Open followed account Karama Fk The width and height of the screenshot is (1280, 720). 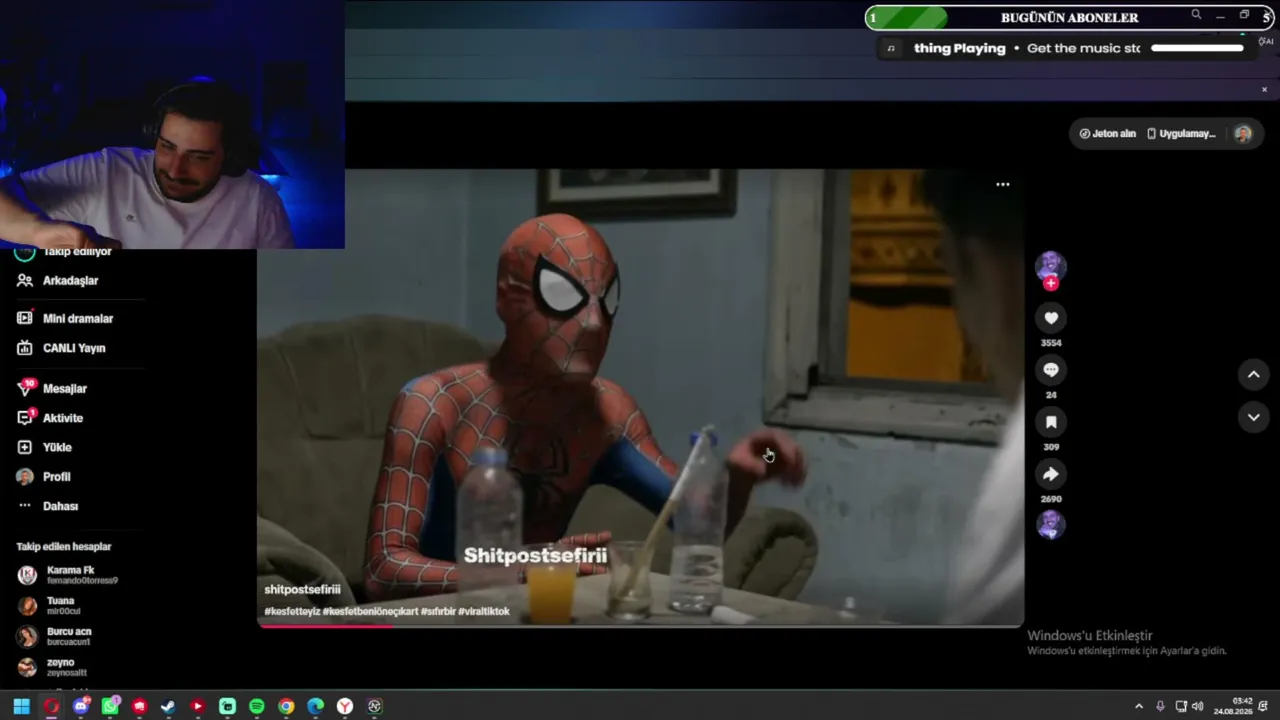pos(68,575)
